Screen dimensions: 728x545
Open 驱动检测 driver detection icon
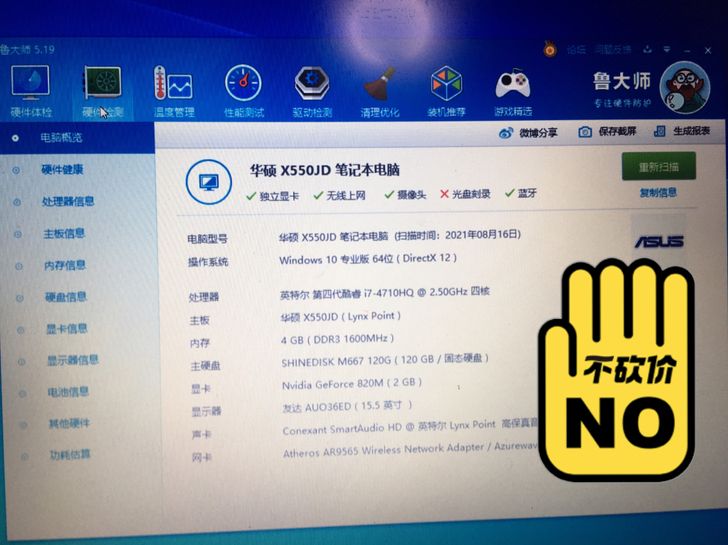312,84
